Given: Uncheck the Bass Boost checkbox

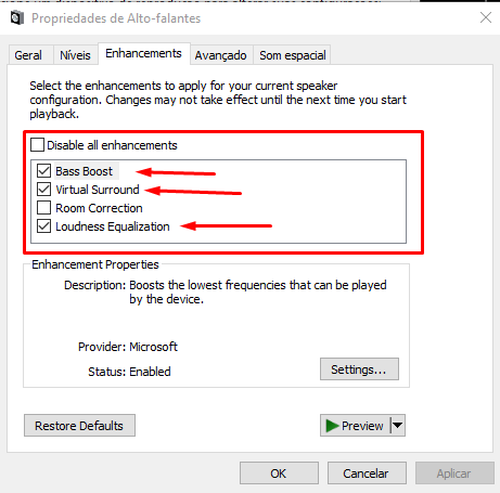Looking at the screenshot, I should pos(44,171).
